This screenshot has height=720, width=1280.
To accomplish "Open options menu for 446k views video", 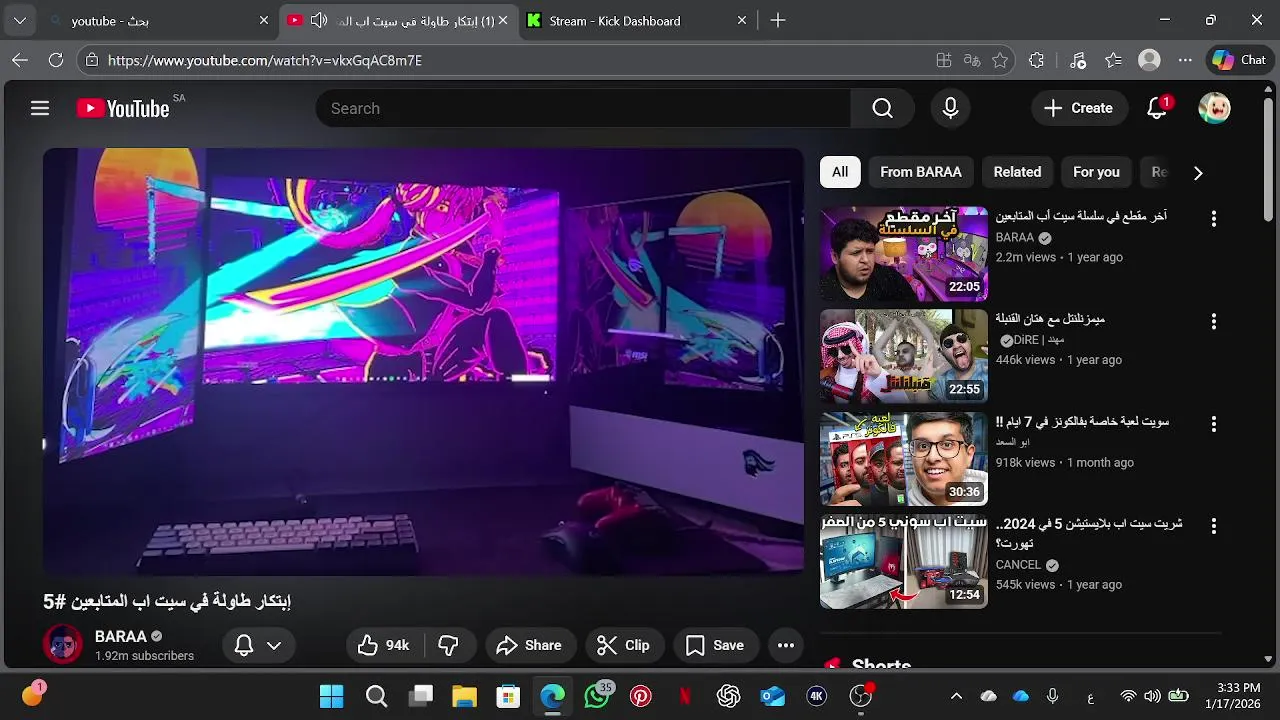I will [1214, 321].
